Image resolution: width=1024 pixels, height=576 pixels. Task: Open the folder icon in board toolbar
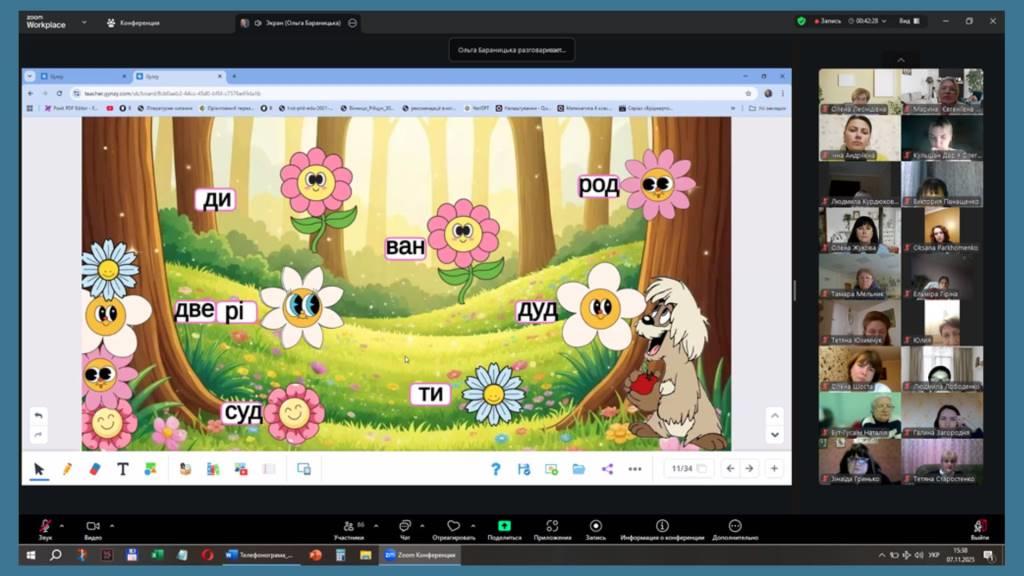click(x=579, y=468)
